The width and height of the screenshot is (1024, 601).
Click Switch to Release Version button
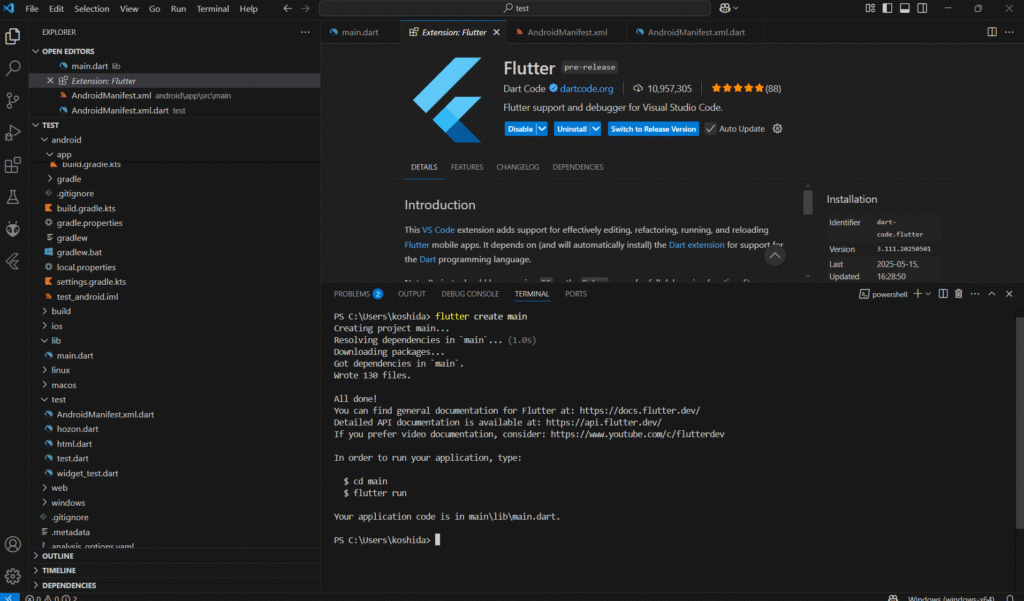(x=653, y=129)
